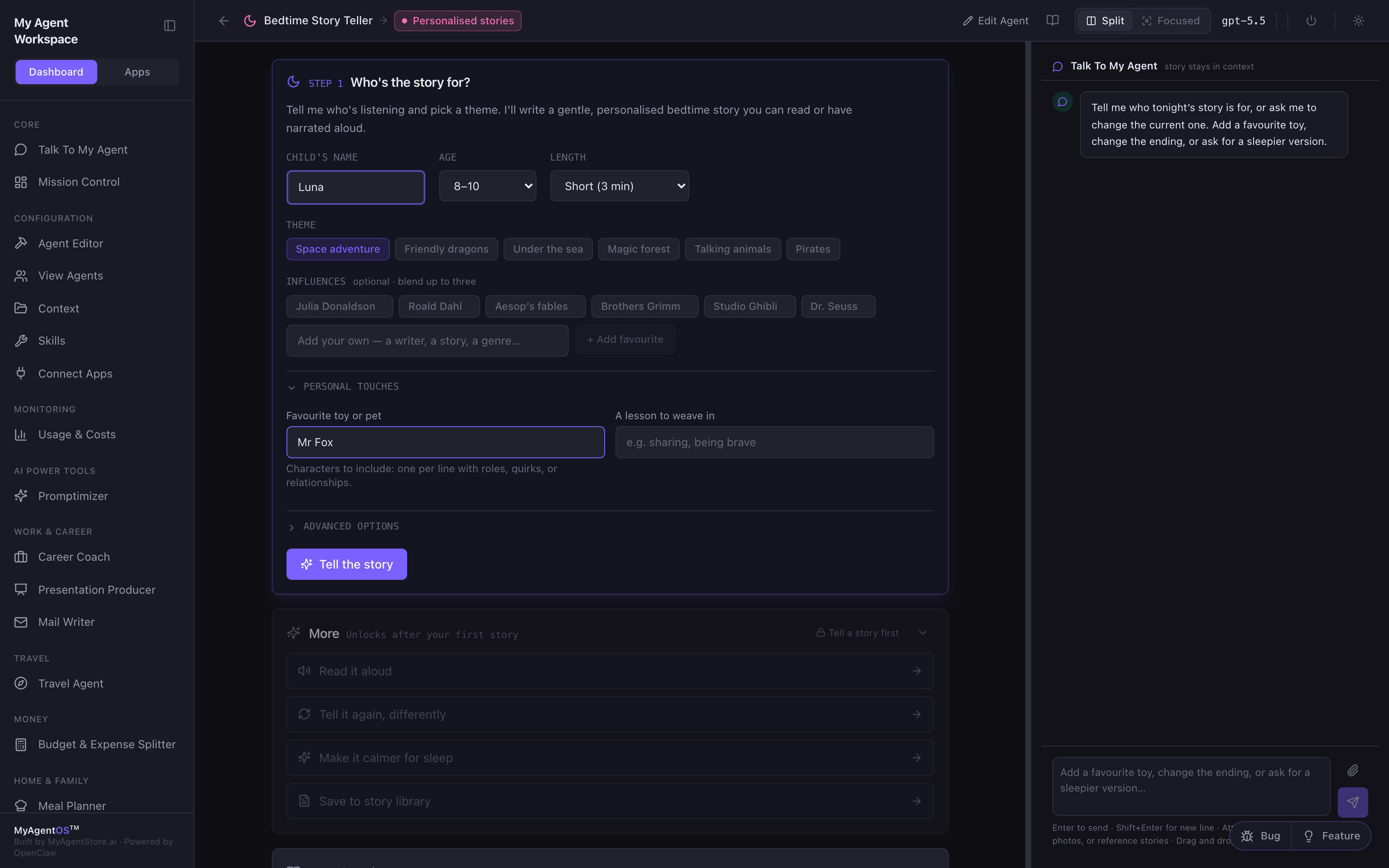Send message with paper plane icon

(x=1352, y=802)
